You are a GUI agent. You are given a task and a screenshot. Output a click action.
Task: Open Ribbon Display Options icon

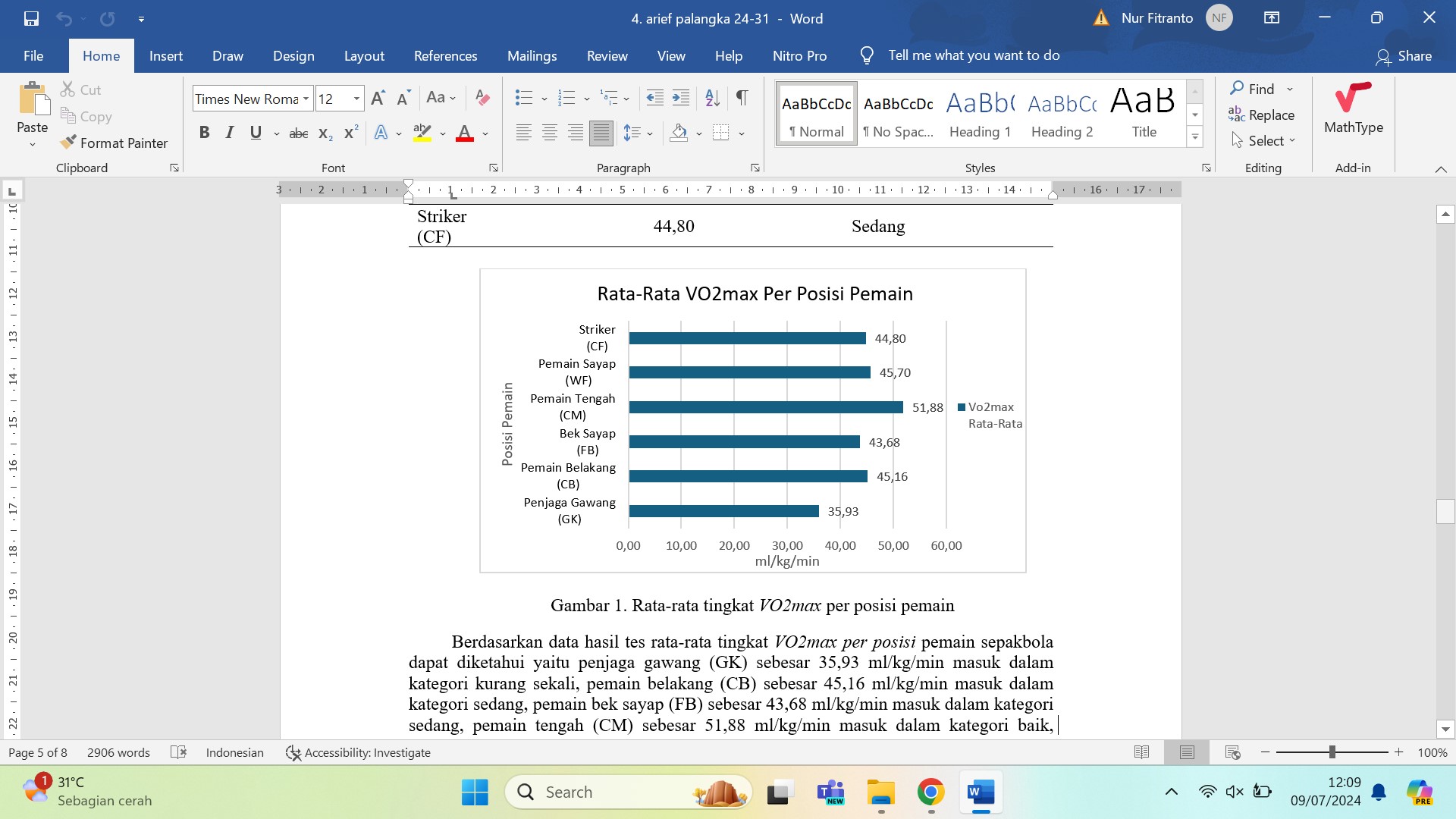pos(1272,18)
